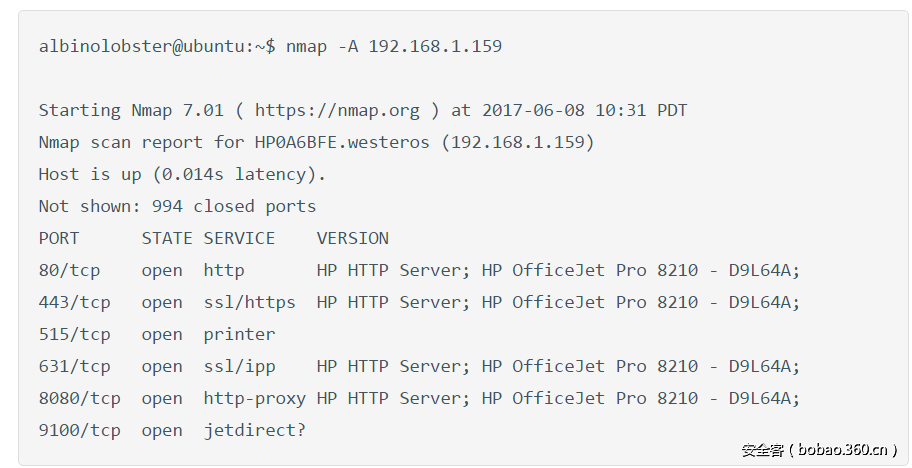The height and width of the screenshot is (468, 912).
Task: Click the VERSION column header
Action: pyautogui.click(x=353, y=238)
